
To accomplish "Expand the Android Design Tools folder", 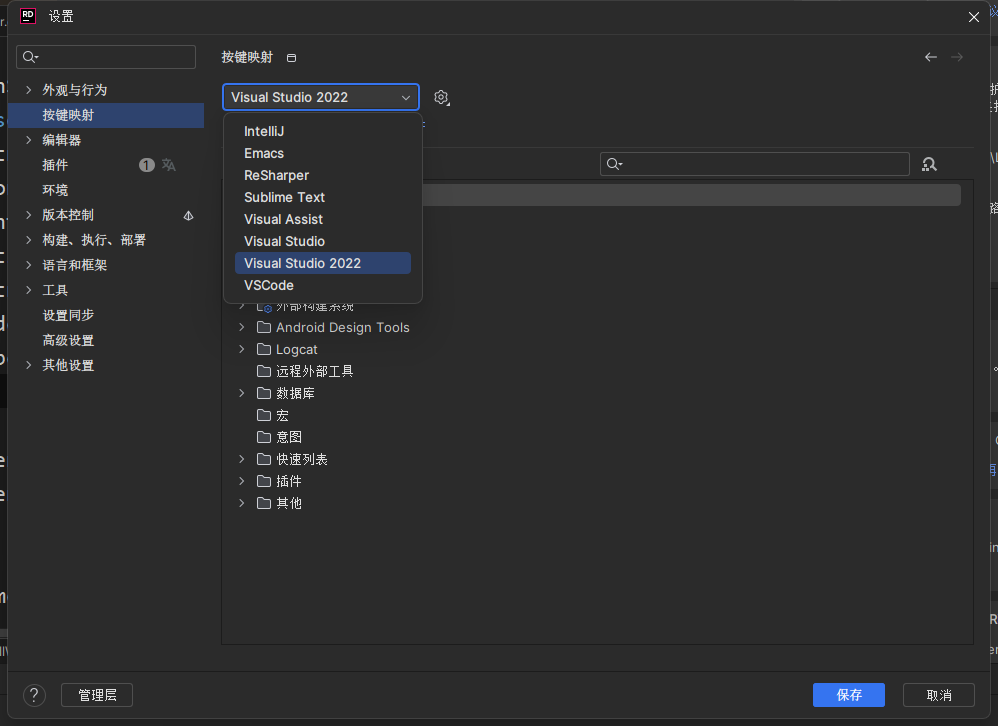I will tap(240, 327).
